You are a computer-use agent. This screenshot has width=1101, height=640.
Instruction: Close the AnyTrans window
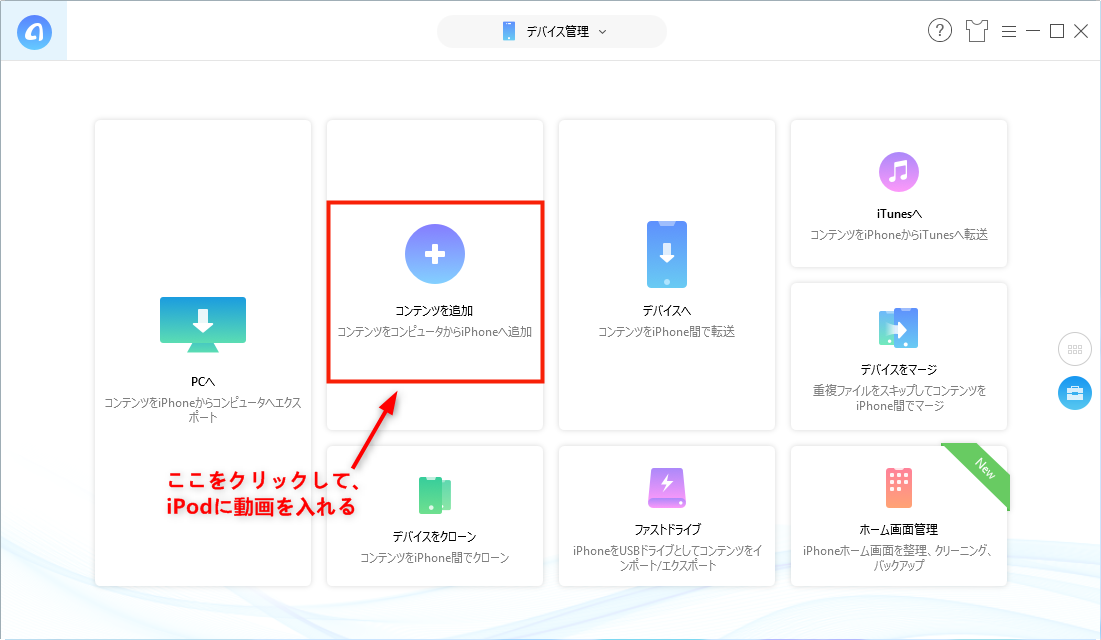click(1081, 31)
